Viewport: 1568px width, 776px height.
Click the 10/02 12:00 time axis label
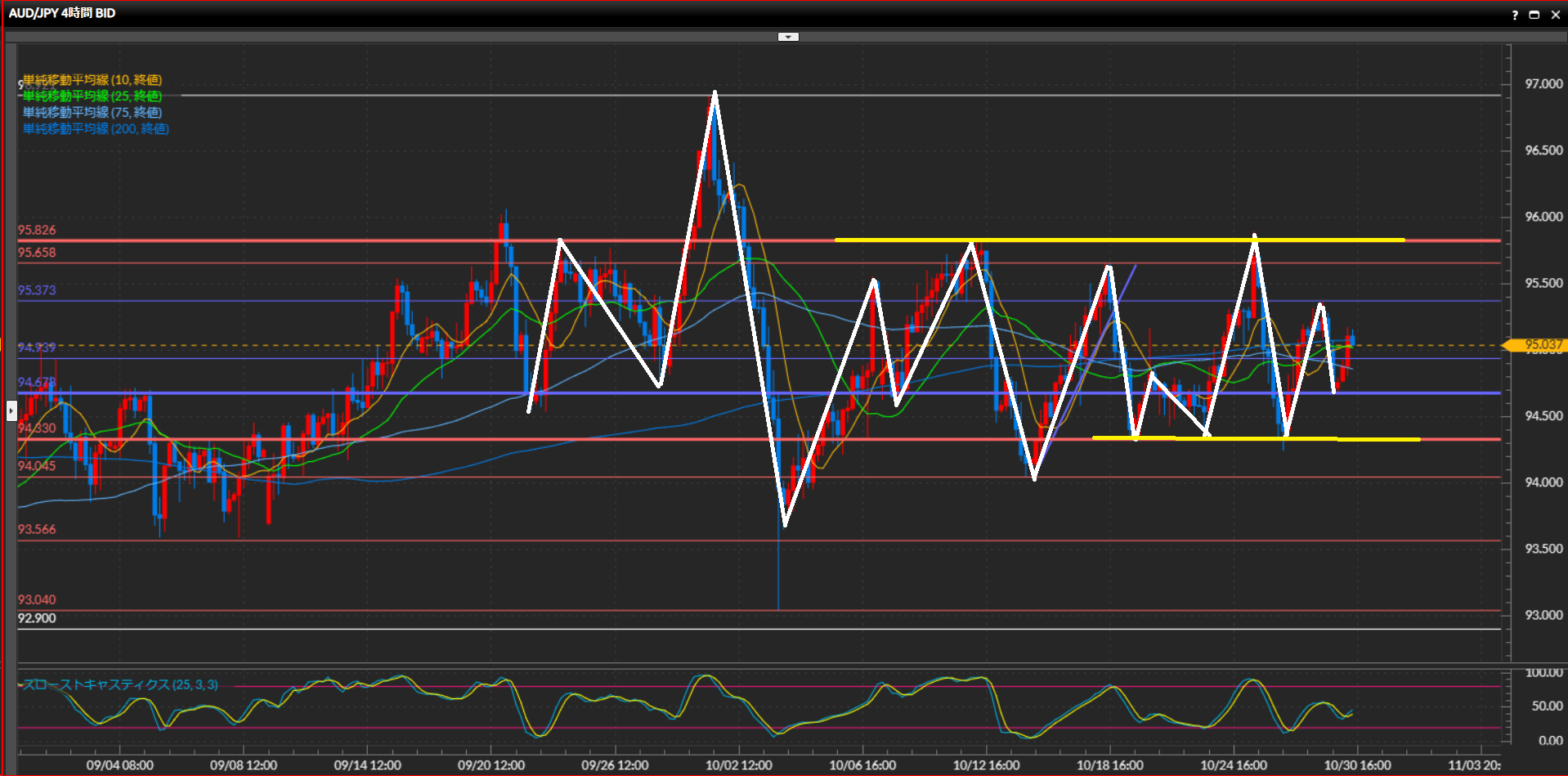[x=738, y=765]
